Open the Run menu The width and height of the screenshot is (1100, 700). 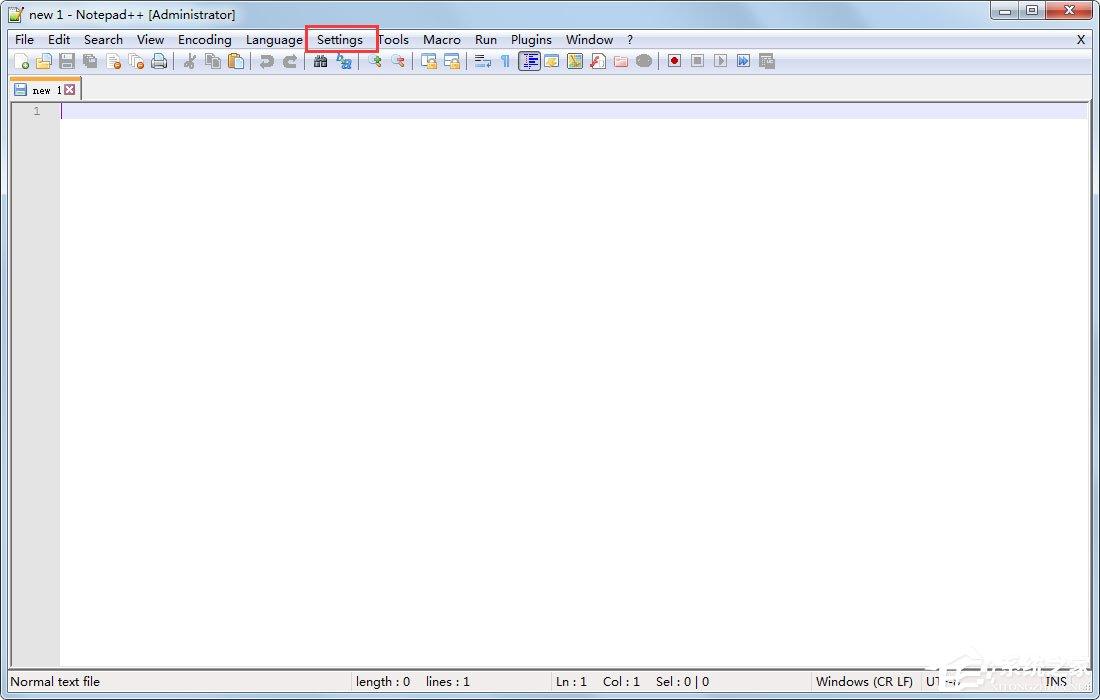[485, 40]
